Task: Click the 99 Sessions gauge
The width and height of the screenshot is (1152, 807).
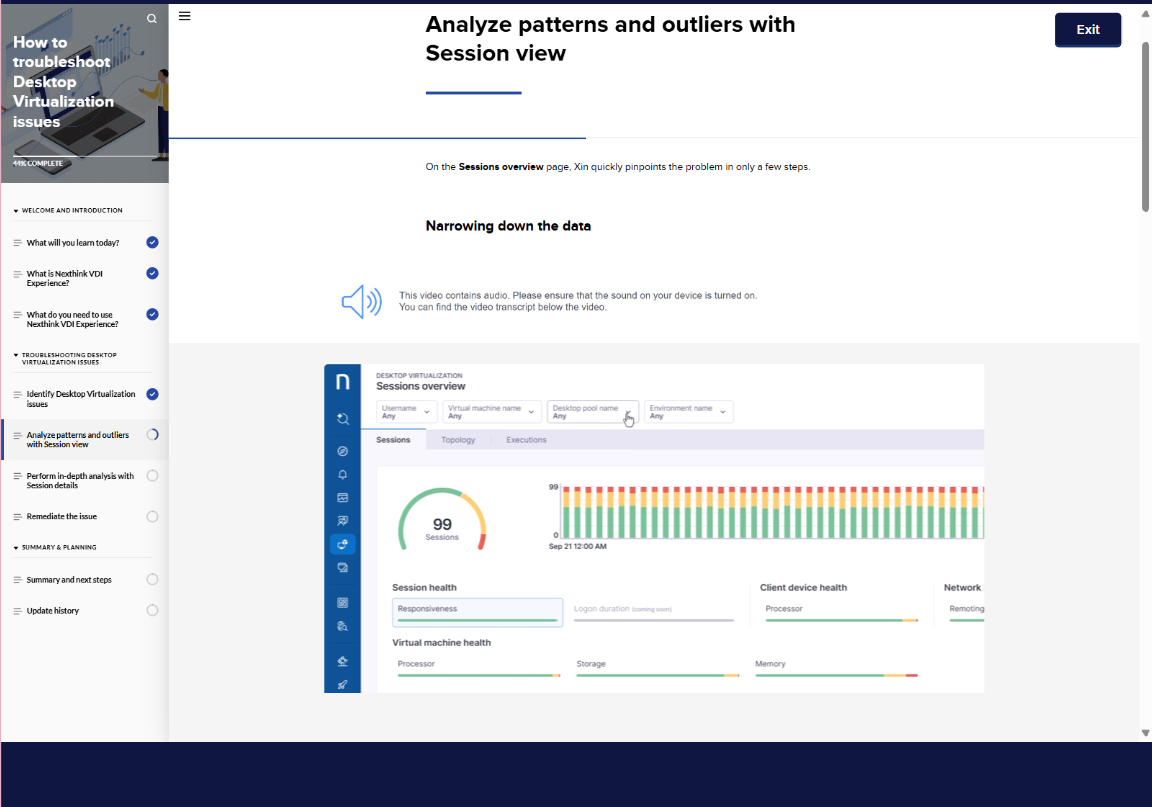Action: [x=442, y=520]
